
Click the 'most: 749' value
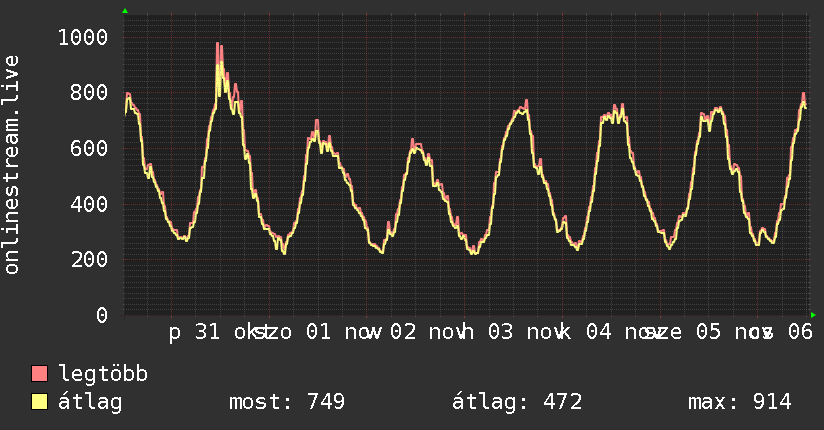click(x=287, y=402)
